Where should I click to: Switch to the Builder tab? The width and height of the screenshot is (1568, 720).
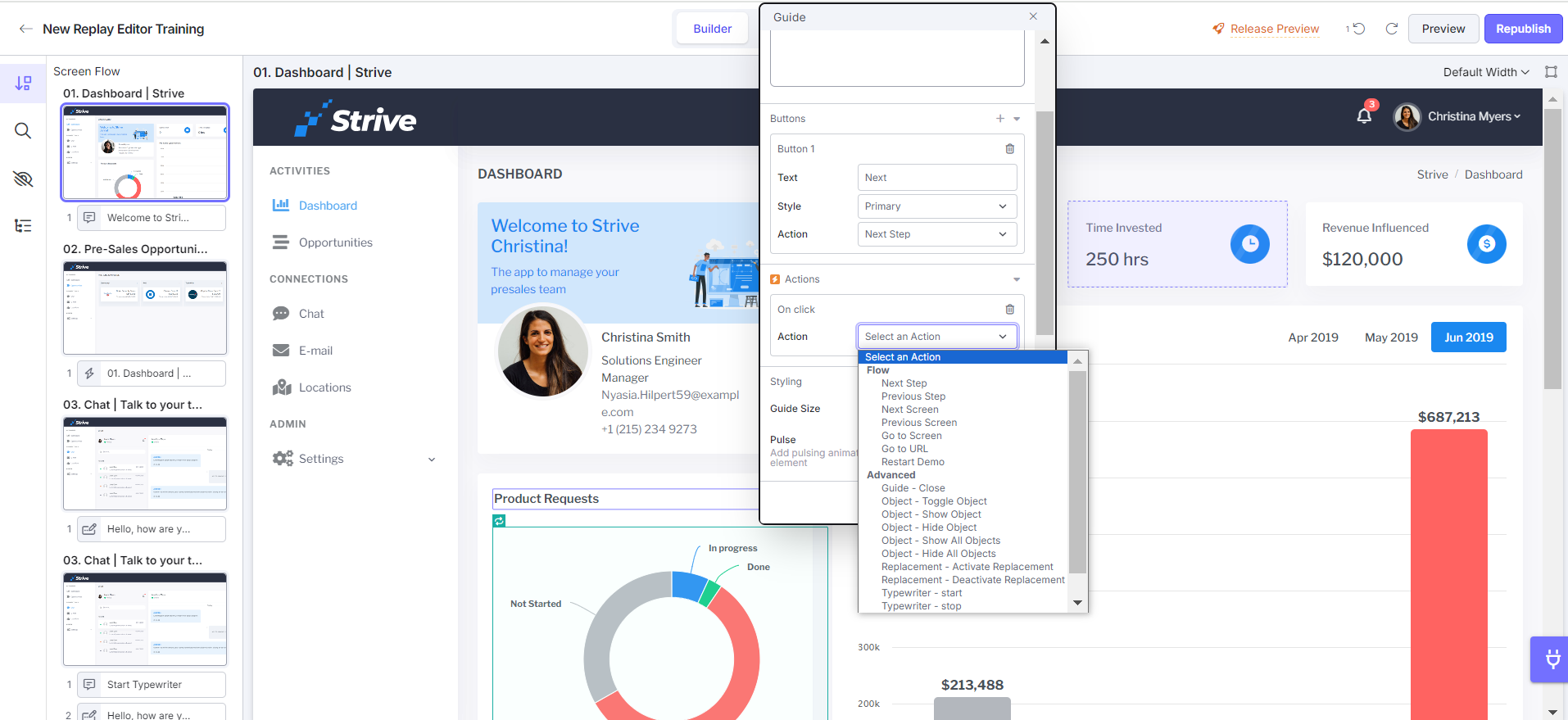(712, 29)
